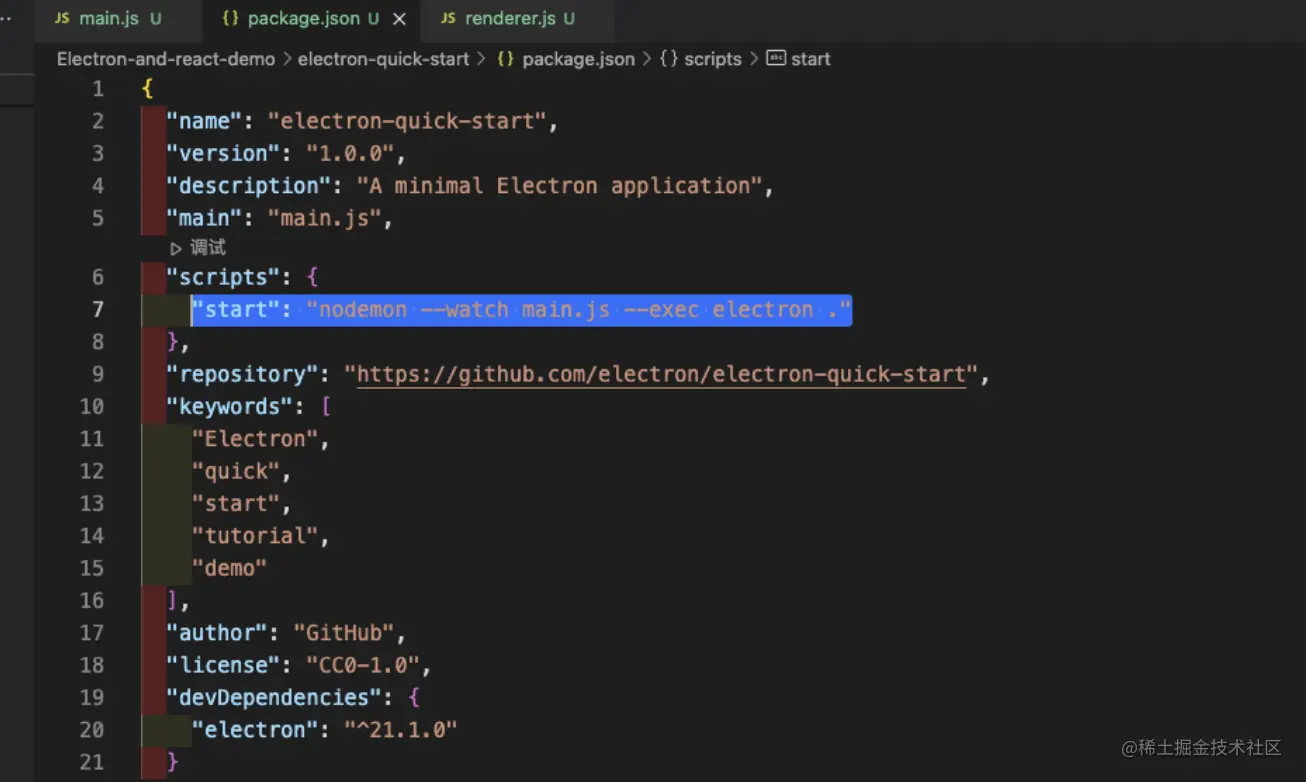
Task: Click the "GitHub" author value
Action: pos(344,632)
